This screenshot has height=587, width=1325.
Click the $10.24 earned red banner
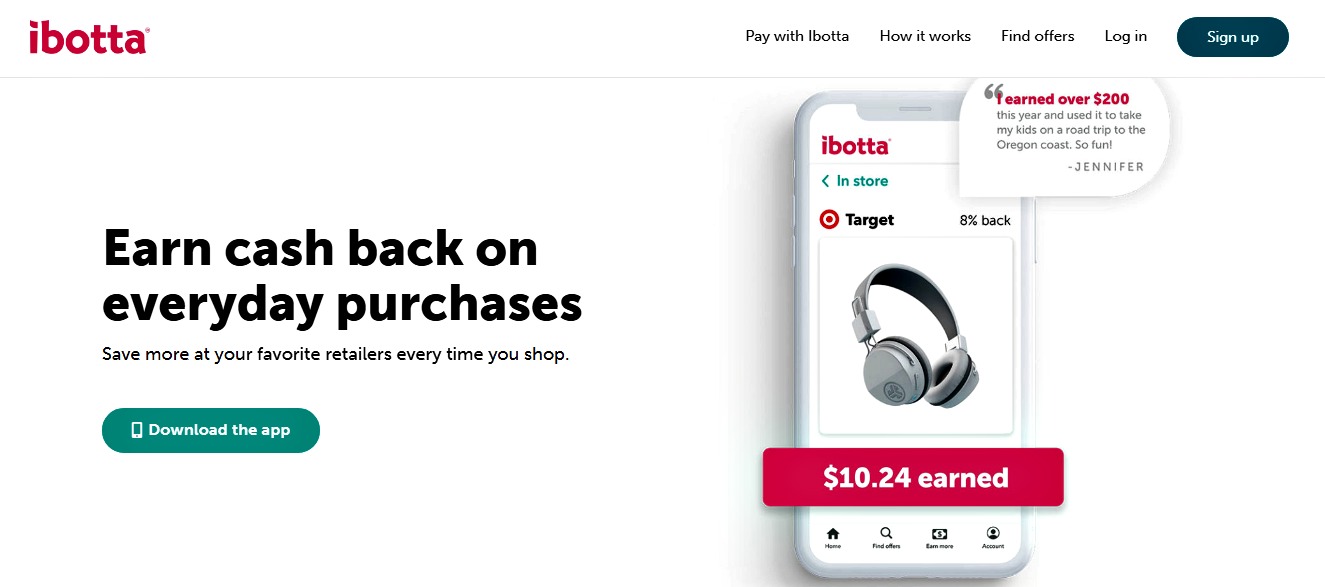[x=913, y=477]
